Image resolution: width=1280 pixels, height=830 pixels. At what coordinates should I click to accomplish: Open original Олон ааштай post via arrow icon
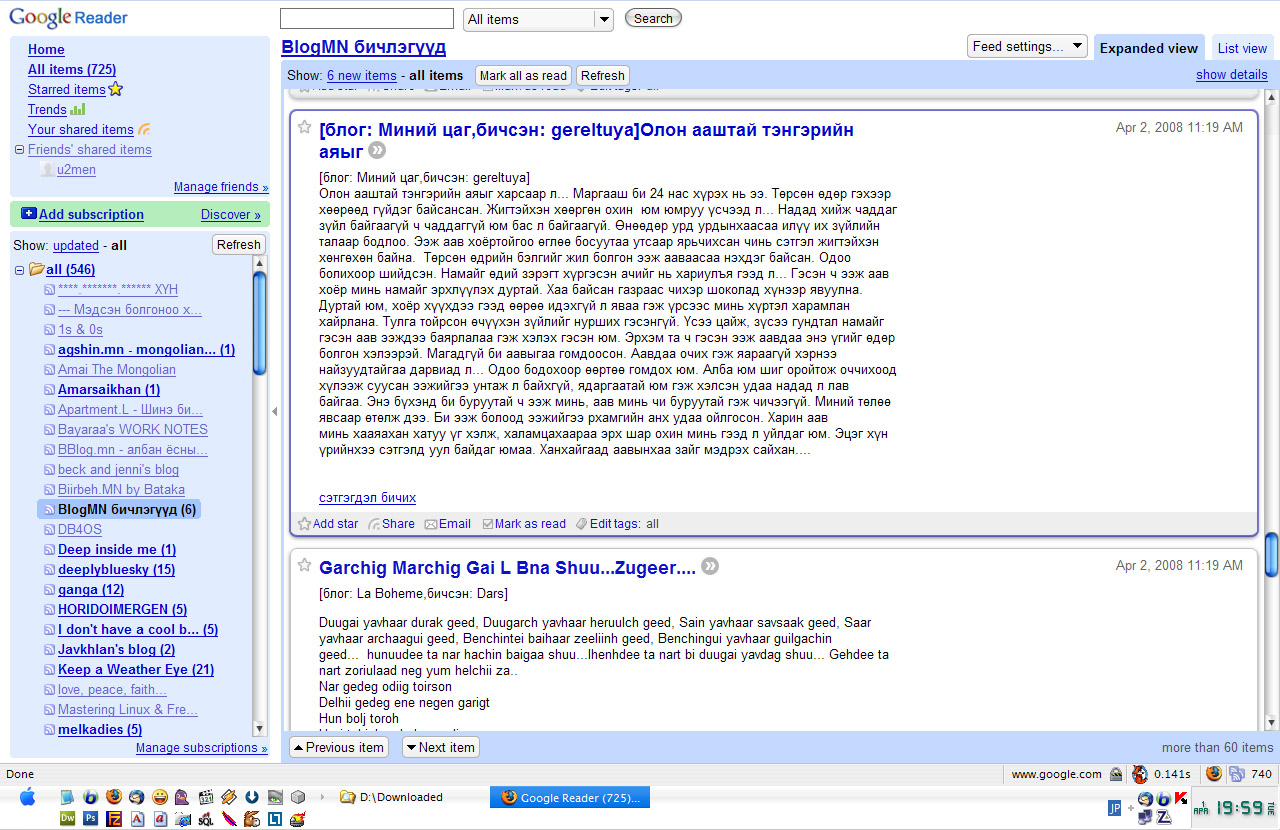pyautogui.click(x=377, y=151)
